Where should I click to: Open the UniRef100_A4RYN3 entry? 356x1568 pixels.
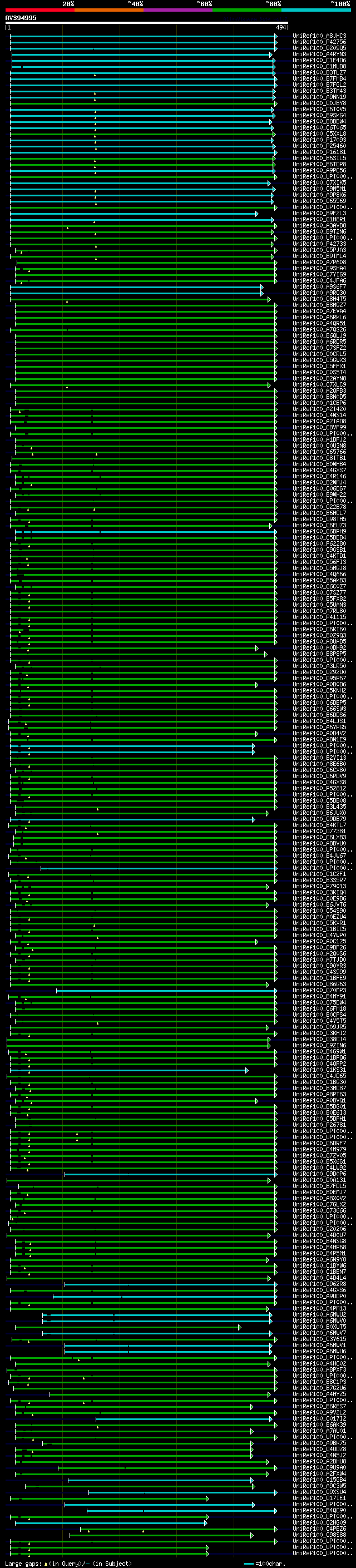coord(319,54)
